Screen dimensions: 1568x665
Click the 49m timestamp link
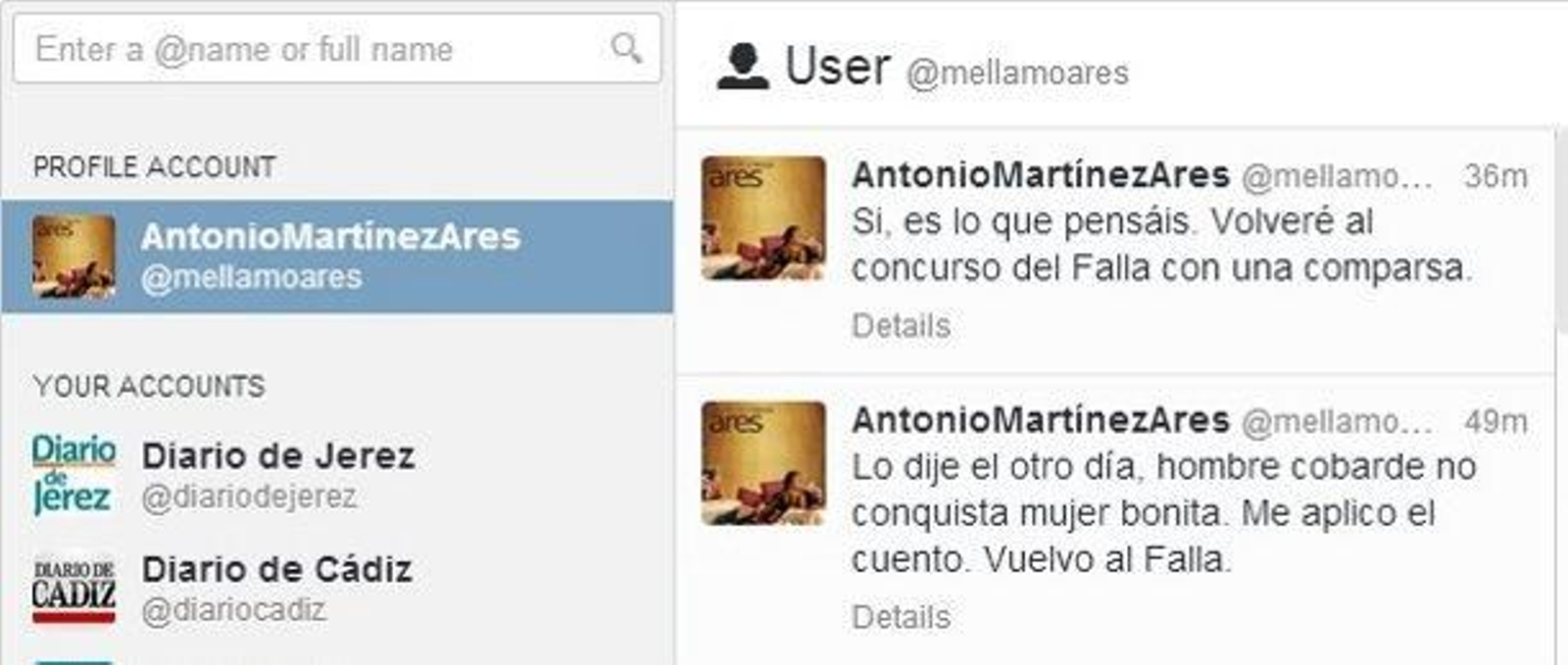pyautogui.click(x=1495, y=421)
